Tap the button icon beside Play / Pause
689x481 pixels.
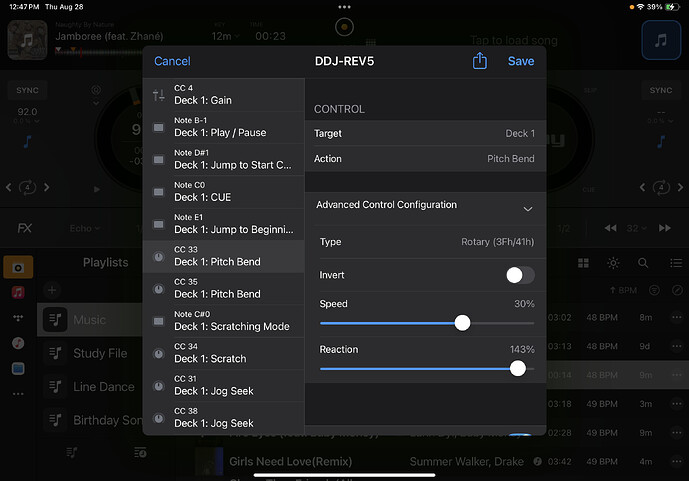[159, 127]
